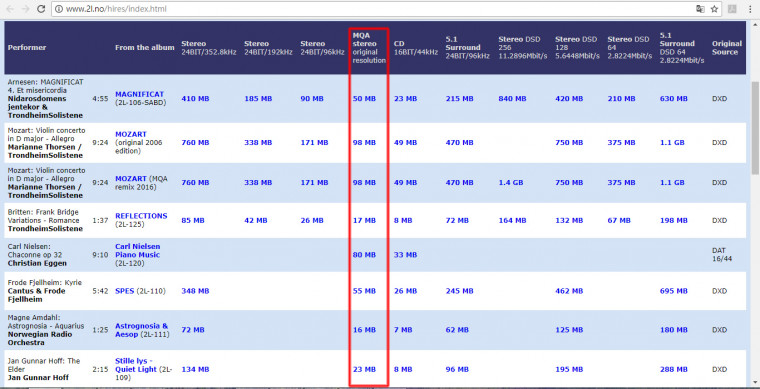Bookmark this page with the star icon
The height and width of the screenshot is (389, 760).
click(714, 9)
